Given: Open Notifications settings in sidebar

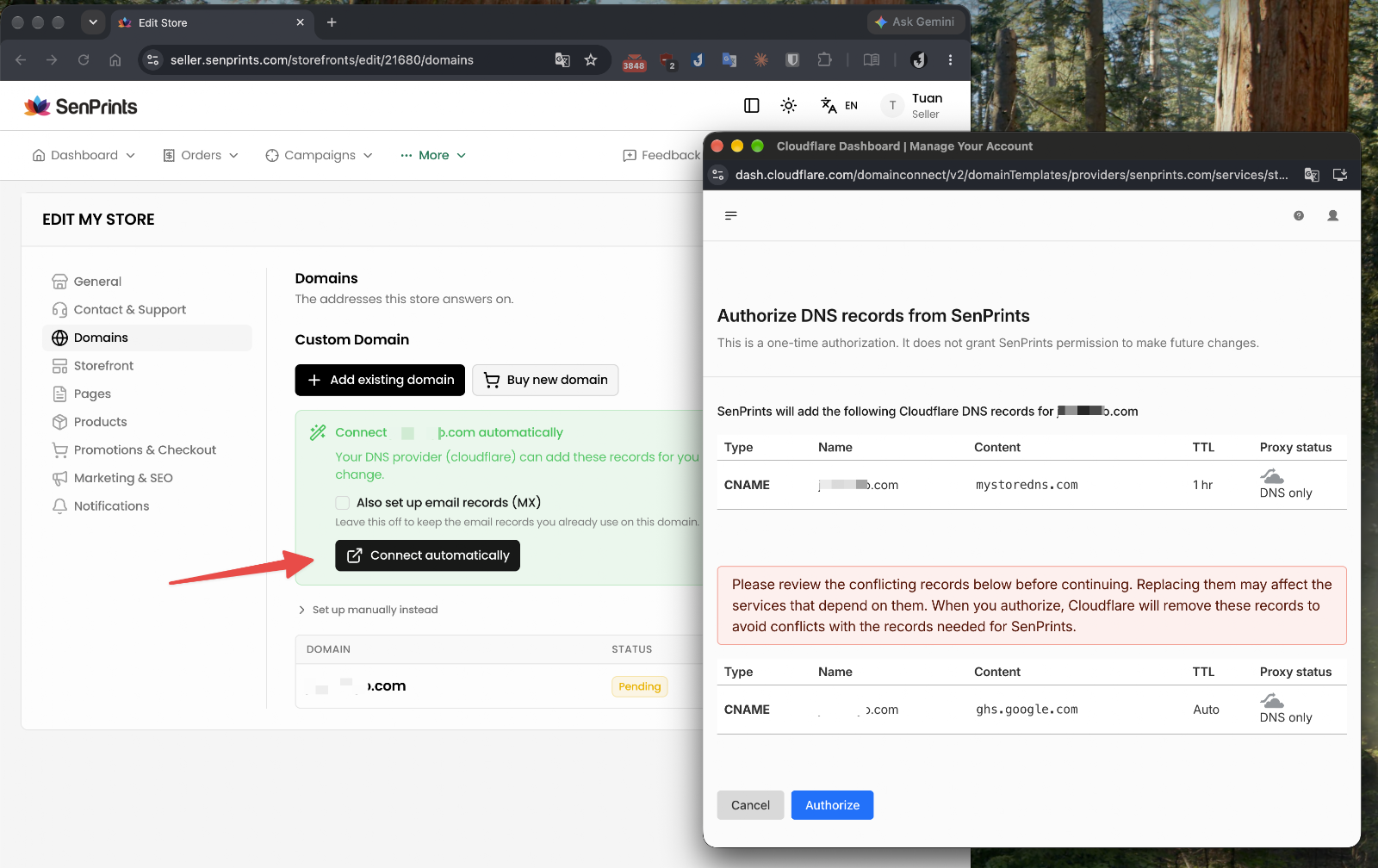Looking at the screenshot, I should point(147,506).
